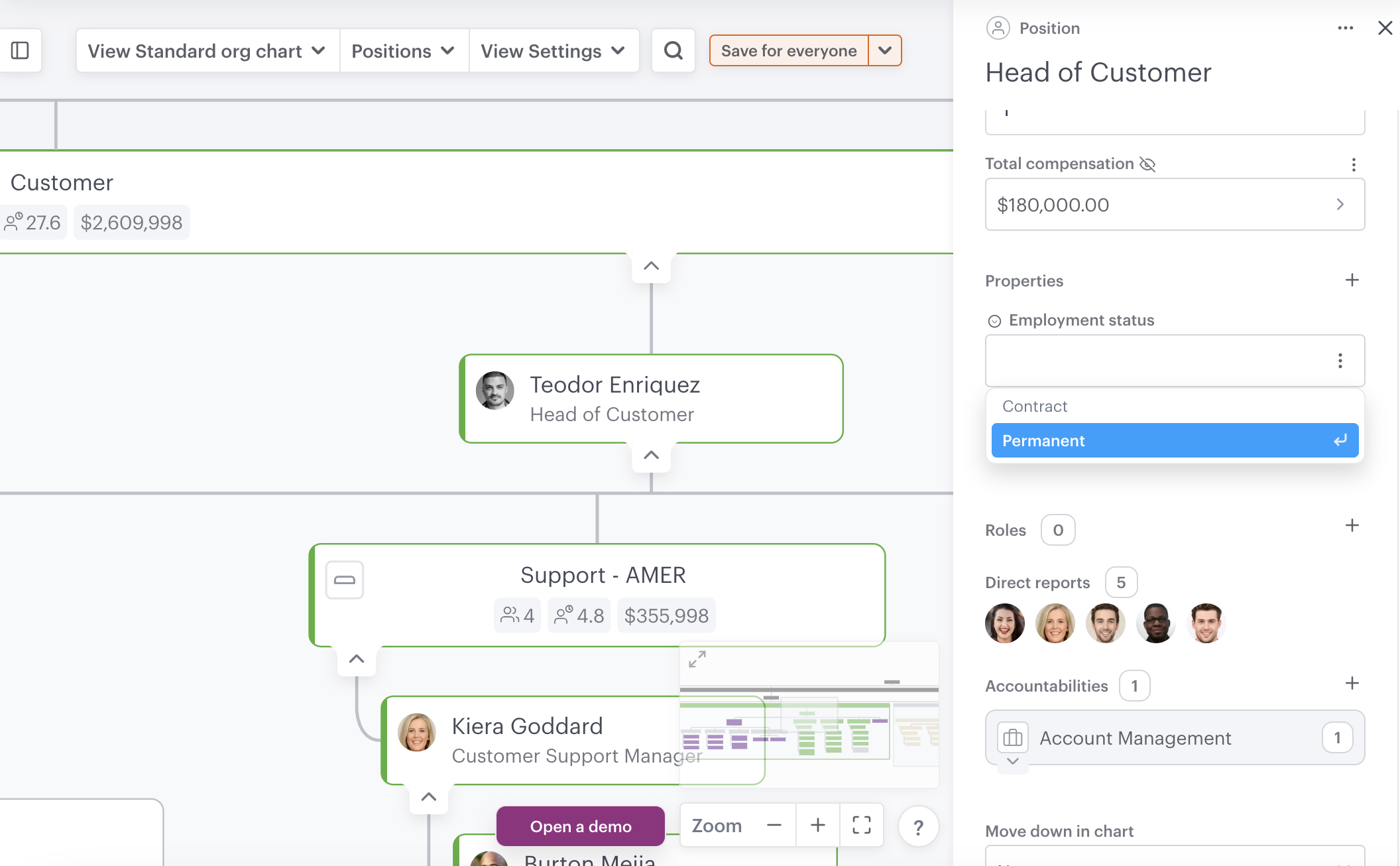Image resolution: width=1400 pixels, height=866 pixels.
Task: Click the Open a demo button
Action: tap(581, 826)
